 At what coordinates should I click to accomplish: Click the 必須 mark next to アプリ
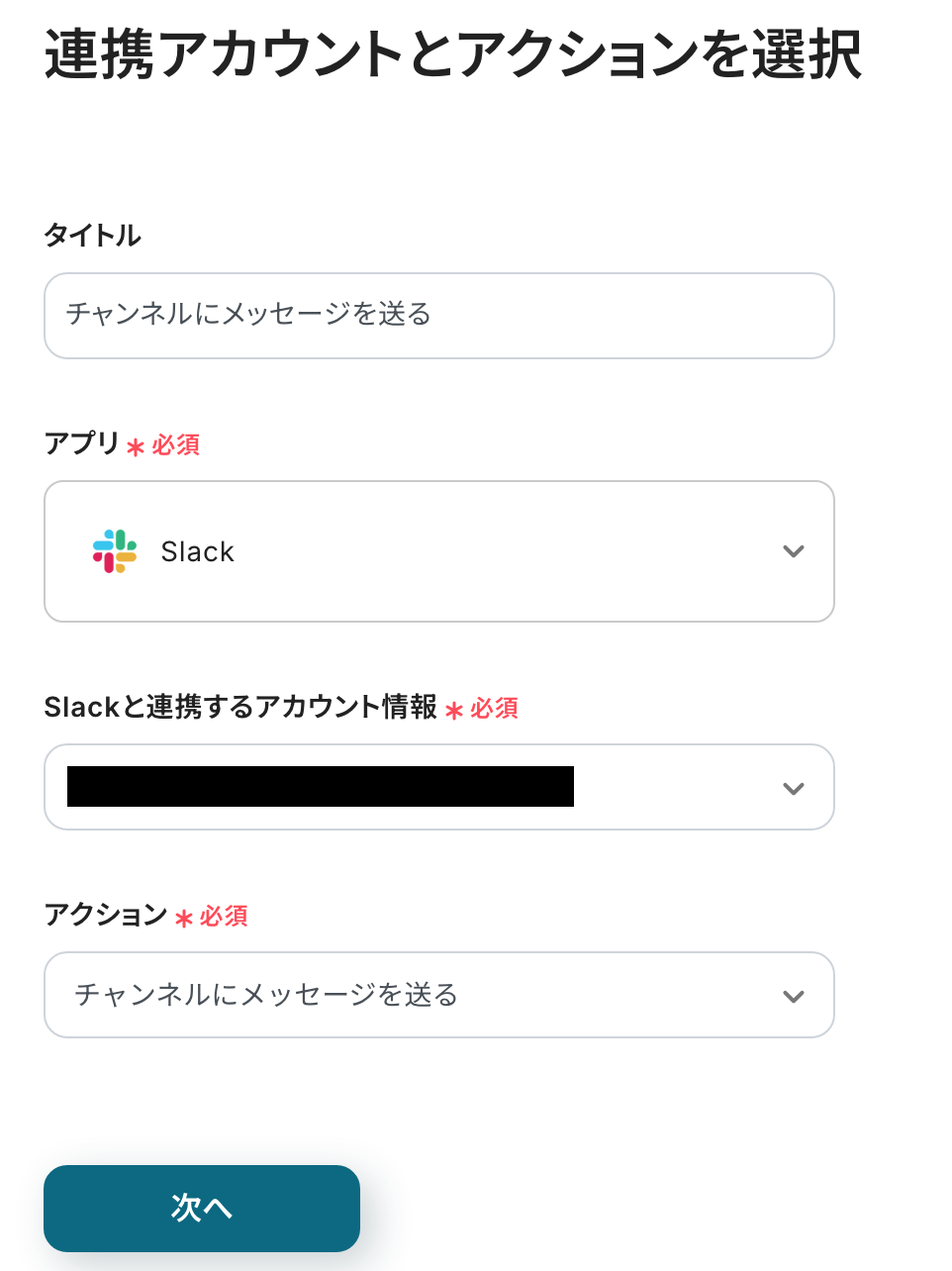point(176,445)
